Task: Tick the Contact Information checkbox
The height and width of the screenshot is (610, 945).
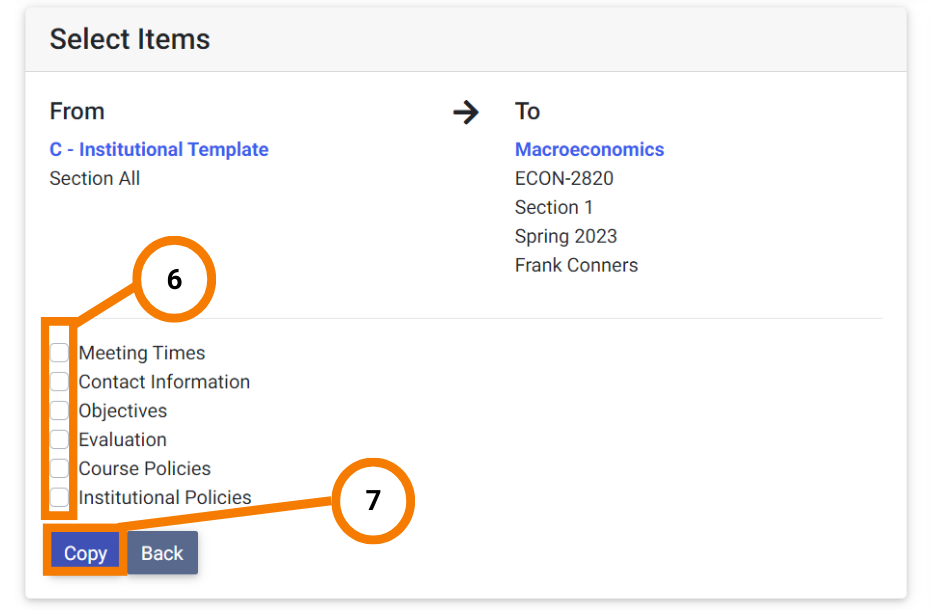Action: click(59, 382)
